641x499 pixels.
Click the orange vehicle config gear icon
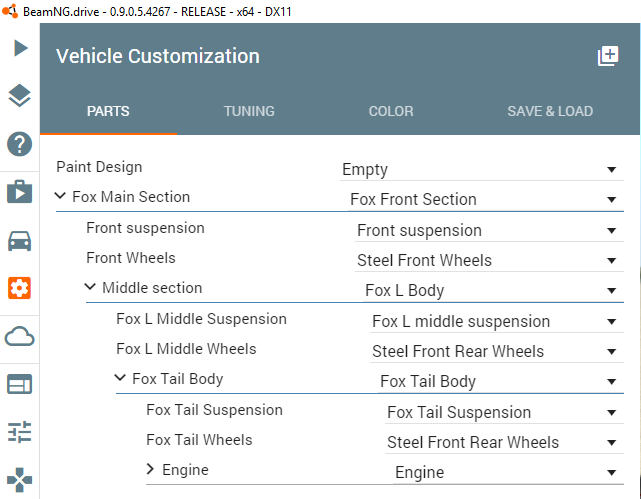pos(20,288)
